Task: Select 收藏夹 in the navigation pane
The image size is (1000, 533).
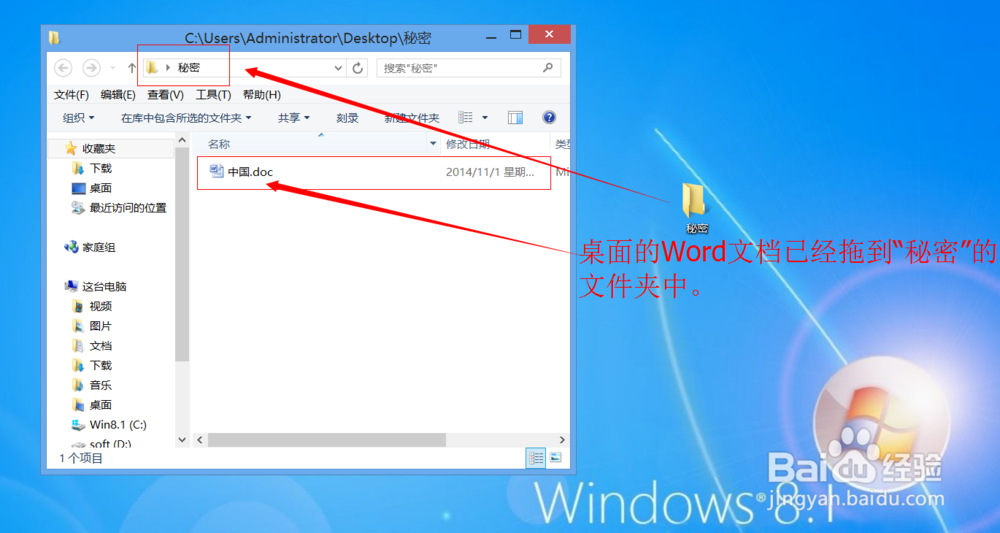Action: pyautogui.click(x=99, y=149)
